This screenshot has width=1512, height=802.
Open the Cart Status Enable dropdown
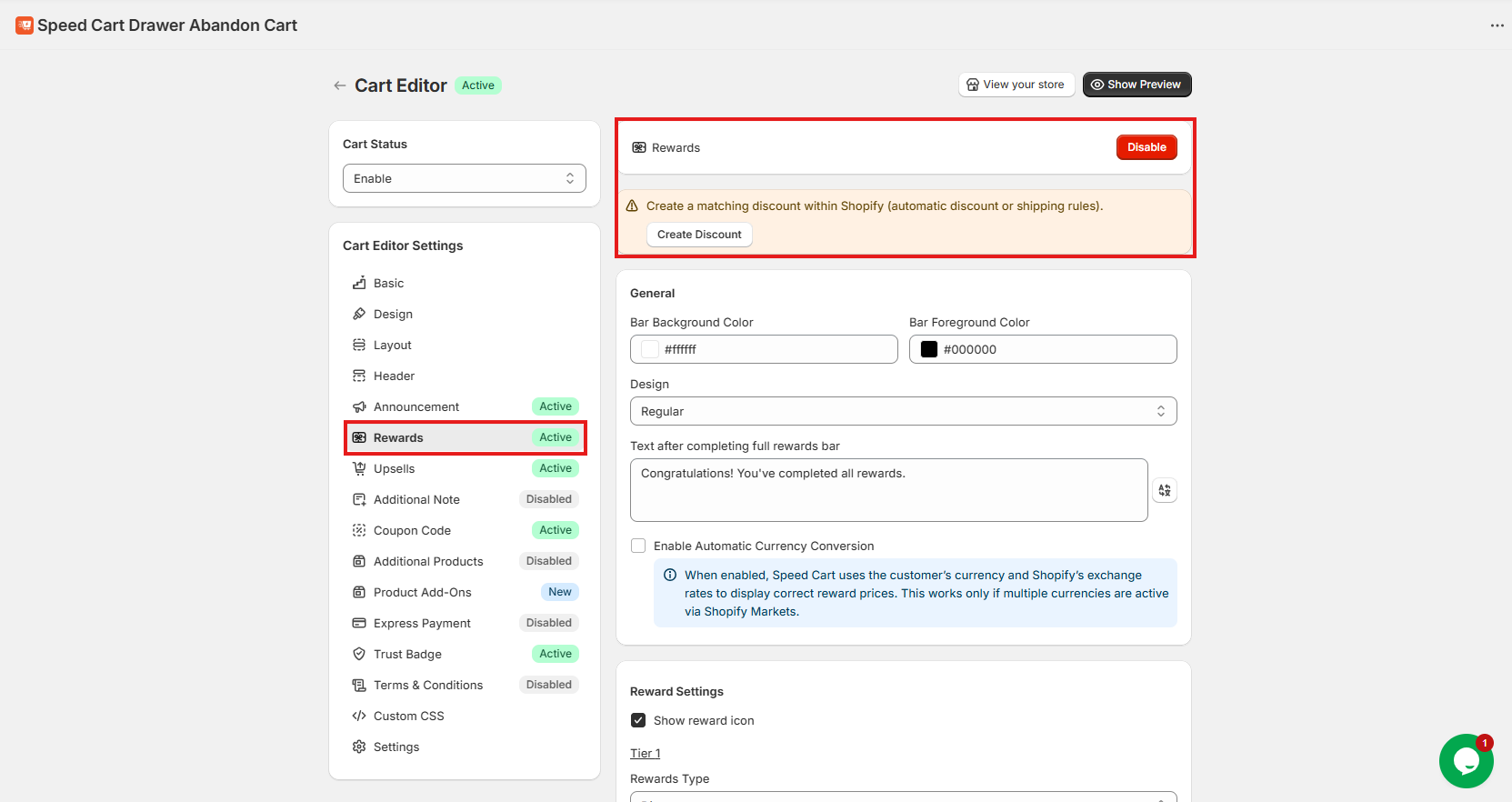click(464, 178)
